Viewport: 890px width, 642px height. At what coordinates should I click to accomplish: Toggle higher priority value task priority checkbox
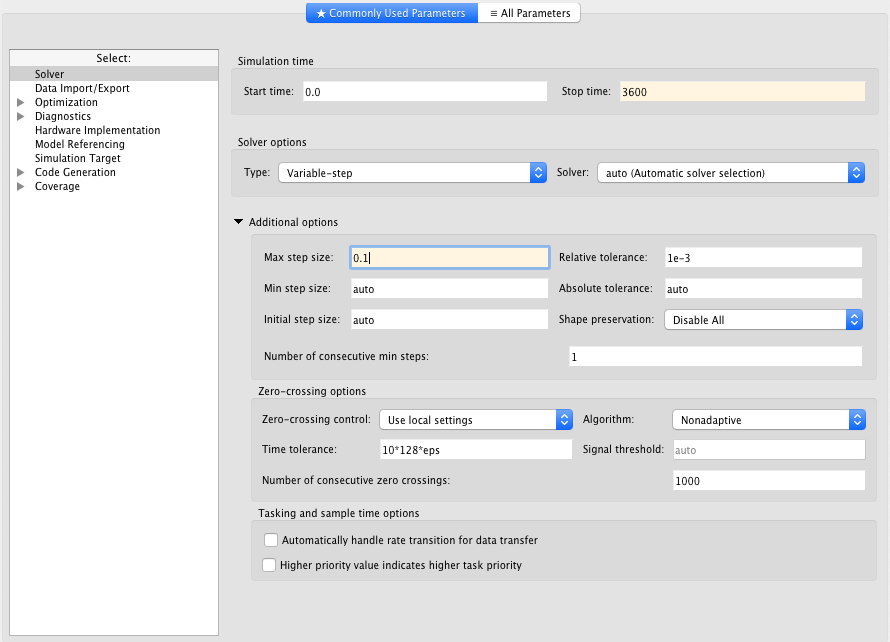pos(268,565)
